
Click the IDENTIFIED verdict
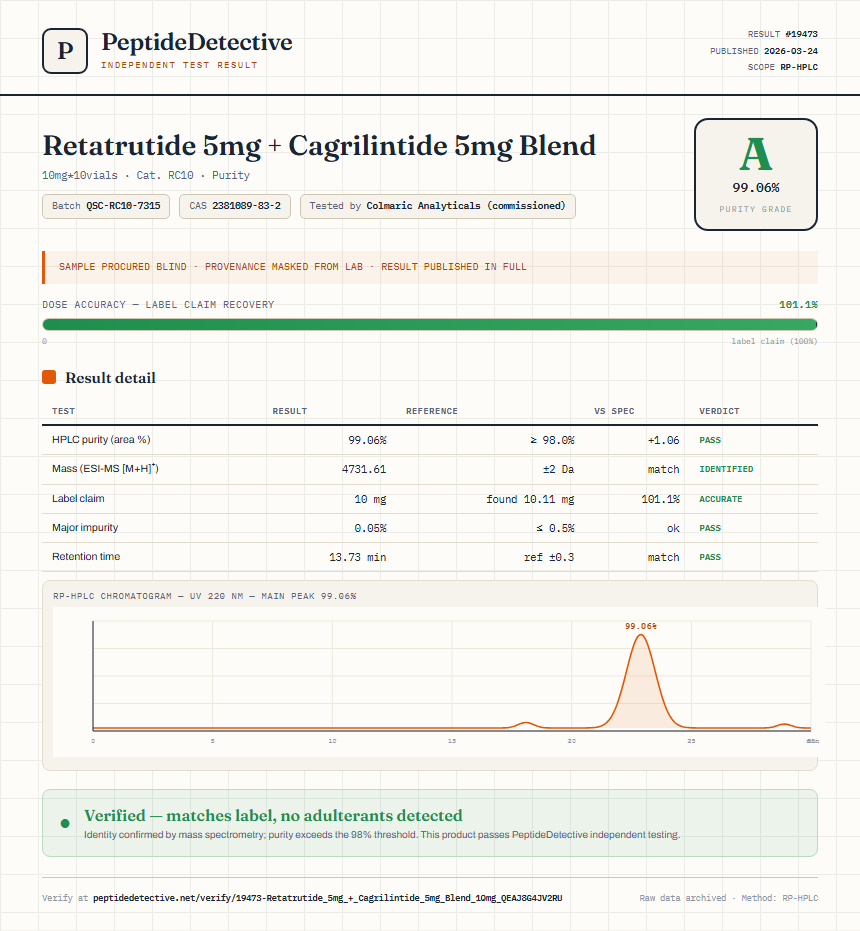(x=726, y=469)
